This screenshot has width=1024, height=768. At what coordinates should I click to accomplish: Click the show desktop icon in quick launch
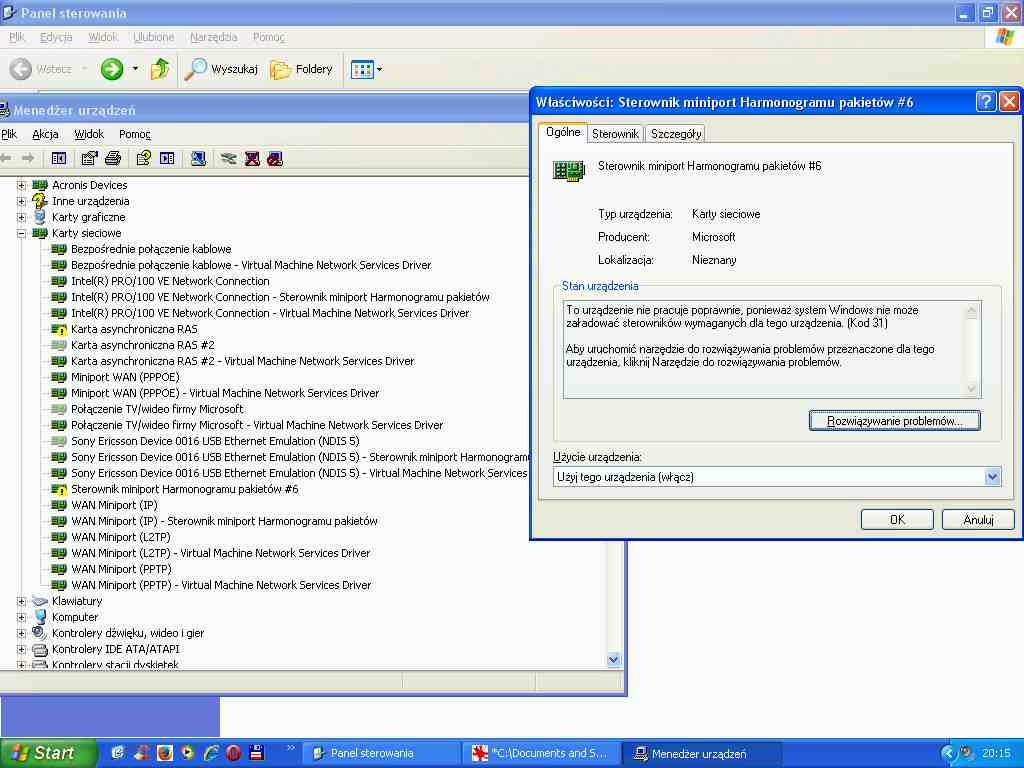coord(118,753)
